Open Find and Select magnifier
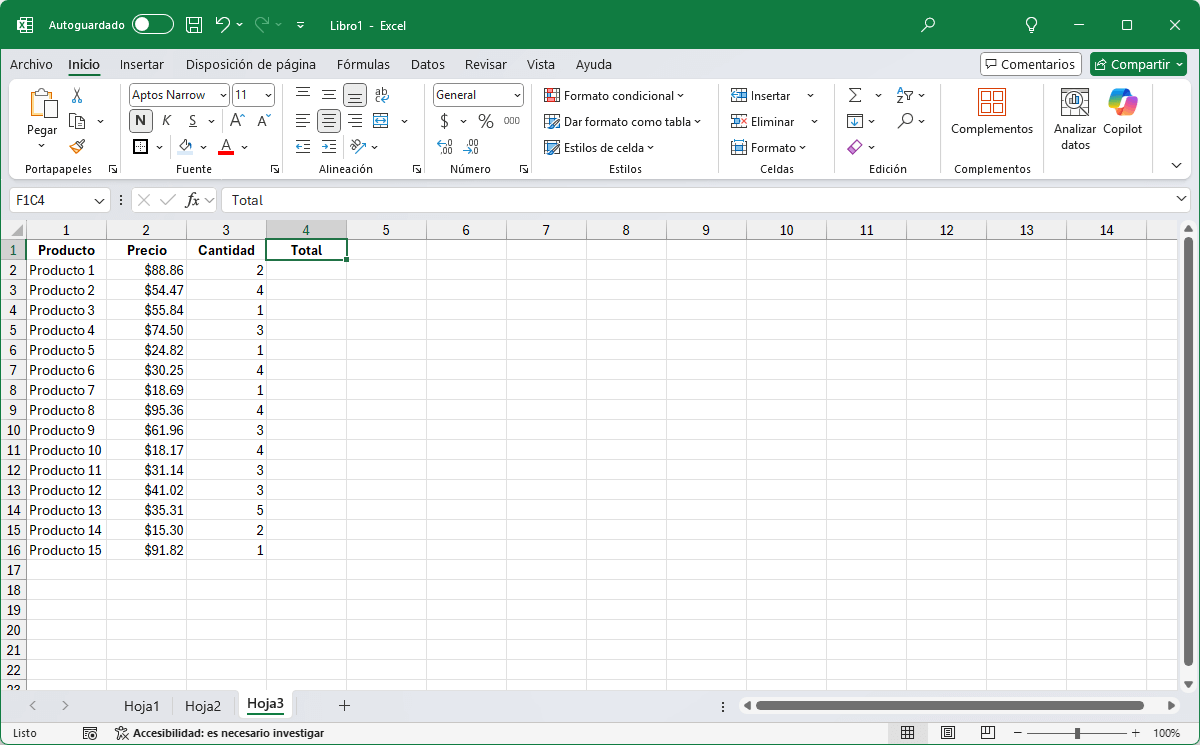Image resolution: width=1200 pixels, height=745 pixels. tap(905, 121)
